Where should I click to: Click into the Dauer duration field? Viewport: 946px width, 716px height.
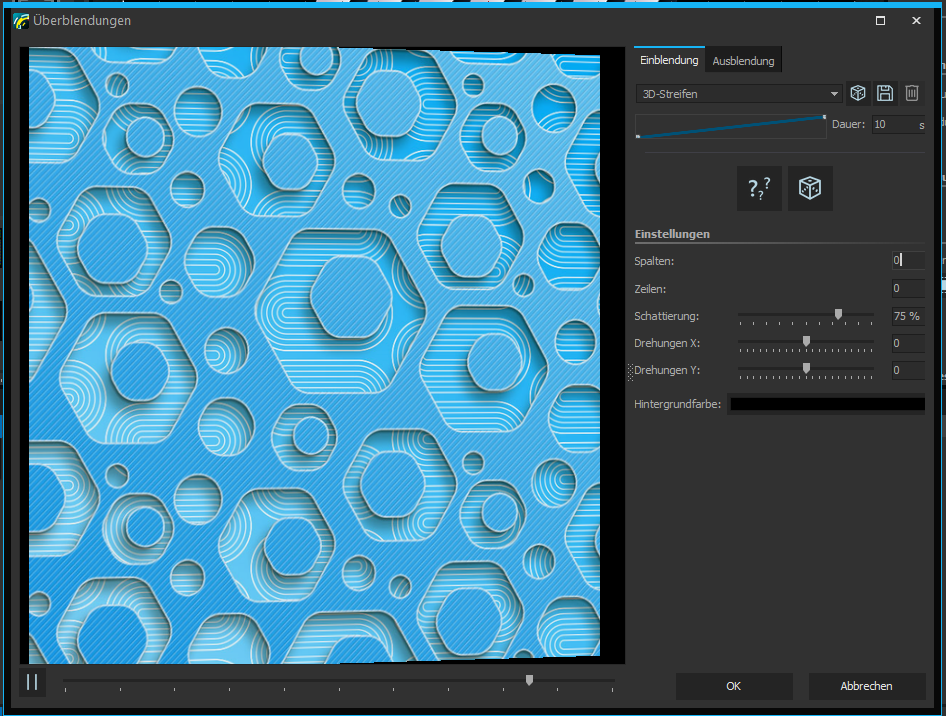click(x=895, y=125)
